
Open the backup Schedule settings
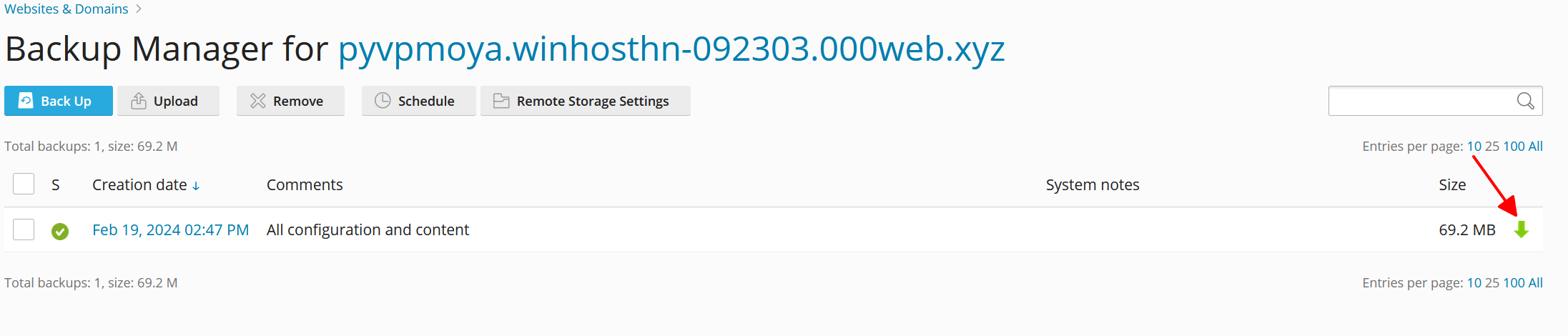tap(418, 101)
